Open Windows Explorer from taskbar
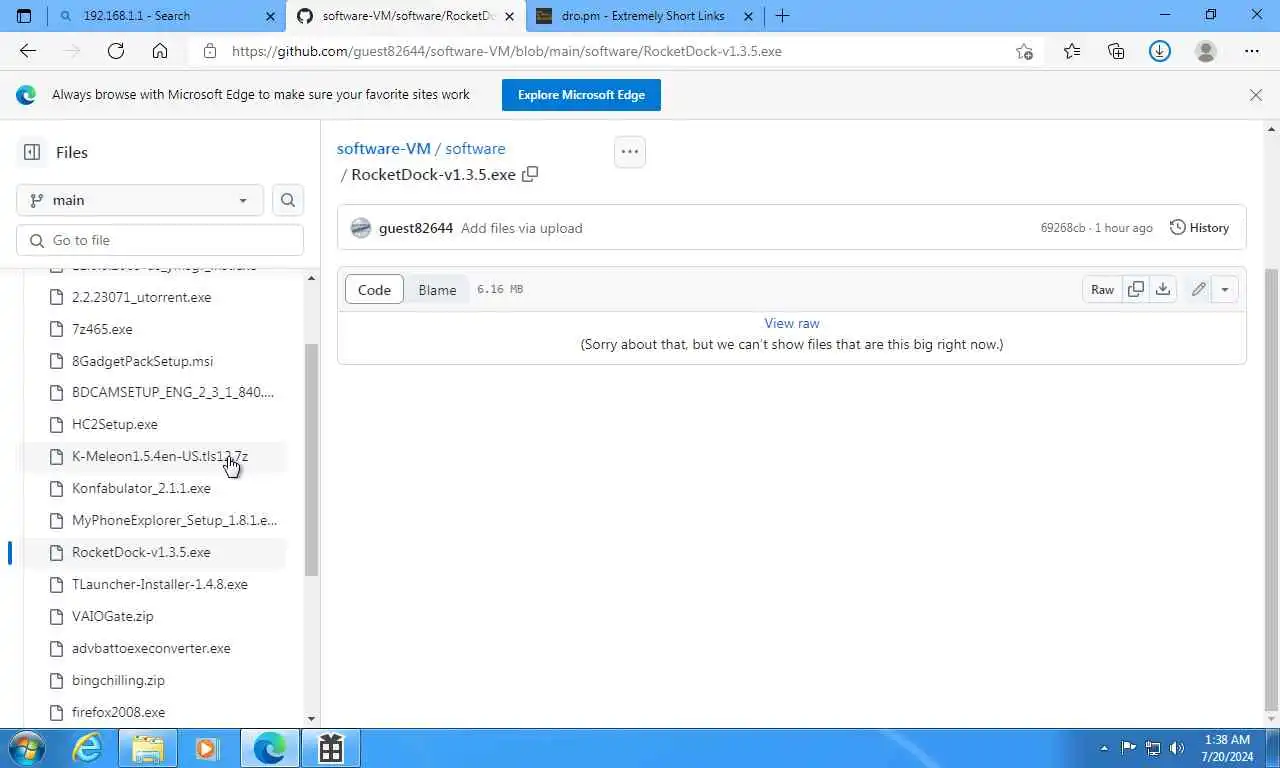 [x=148, y=748]
